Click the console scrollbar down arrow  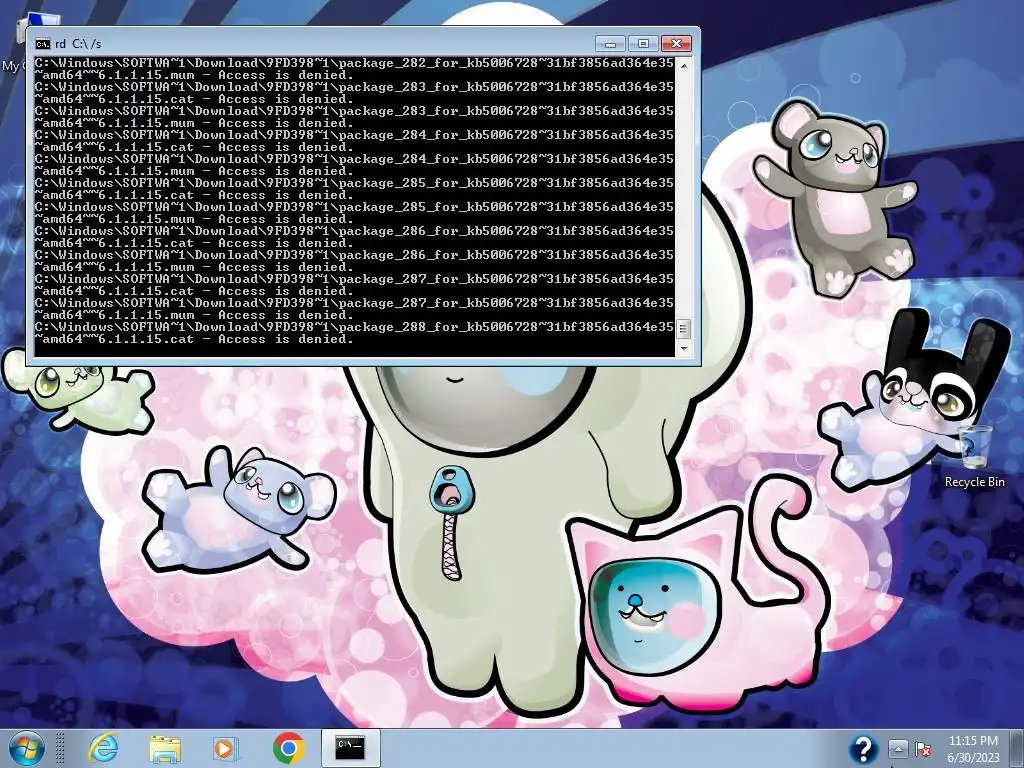(x=684, y=348)
